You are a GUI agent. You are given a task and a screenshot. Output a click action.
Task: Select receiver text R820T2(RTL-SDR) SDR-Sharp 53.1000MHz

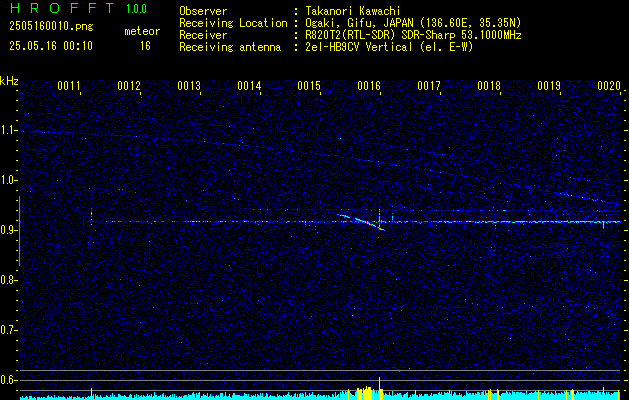414,35
